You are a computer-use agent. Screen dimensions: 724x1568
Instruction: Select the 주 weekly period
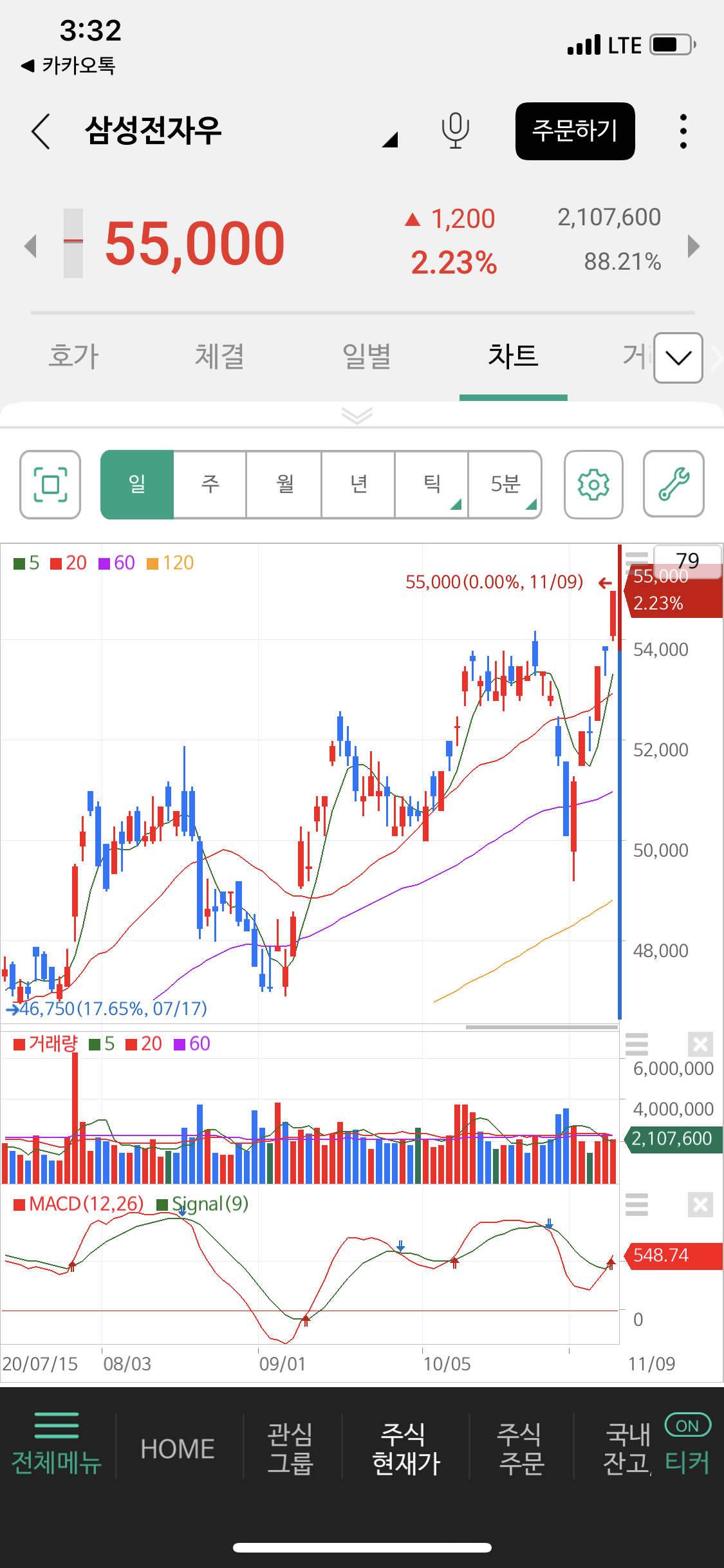[x=210, y=484]
